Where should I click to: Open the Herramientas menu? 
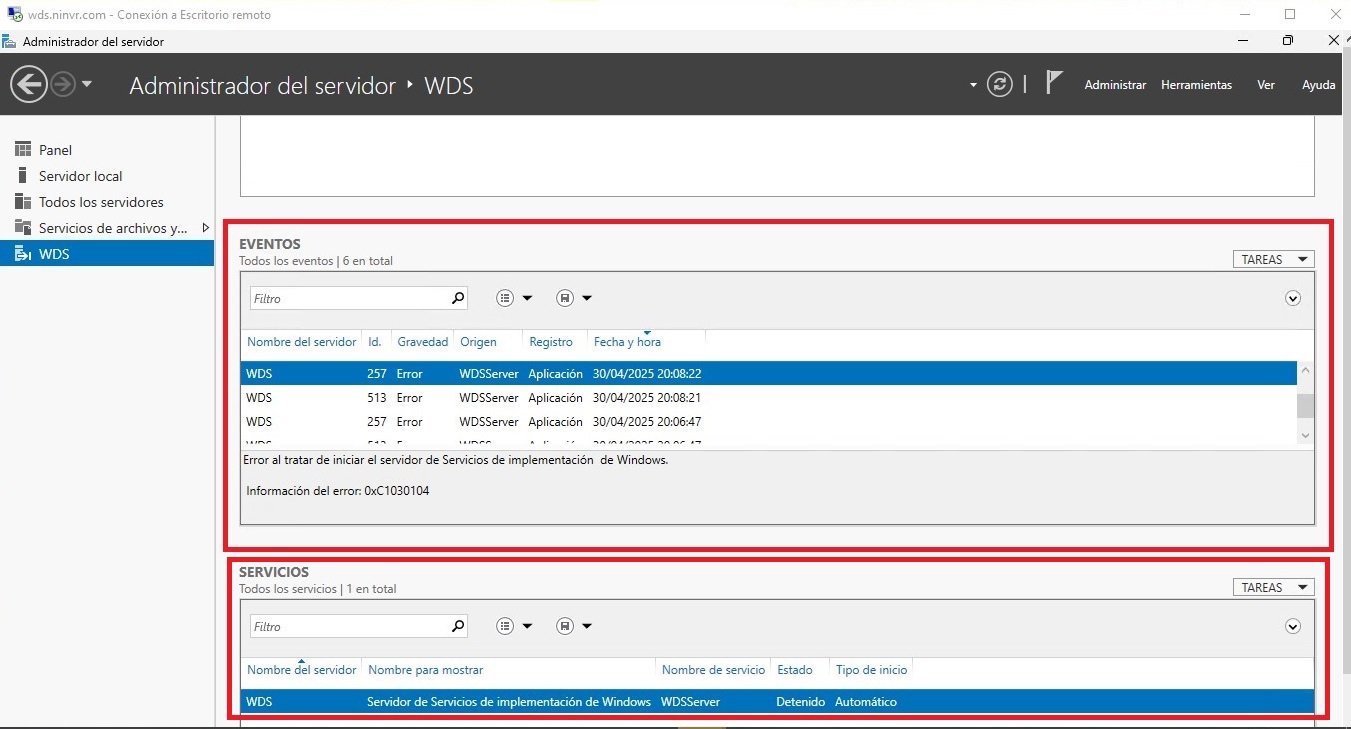[x=1196, y=85]
